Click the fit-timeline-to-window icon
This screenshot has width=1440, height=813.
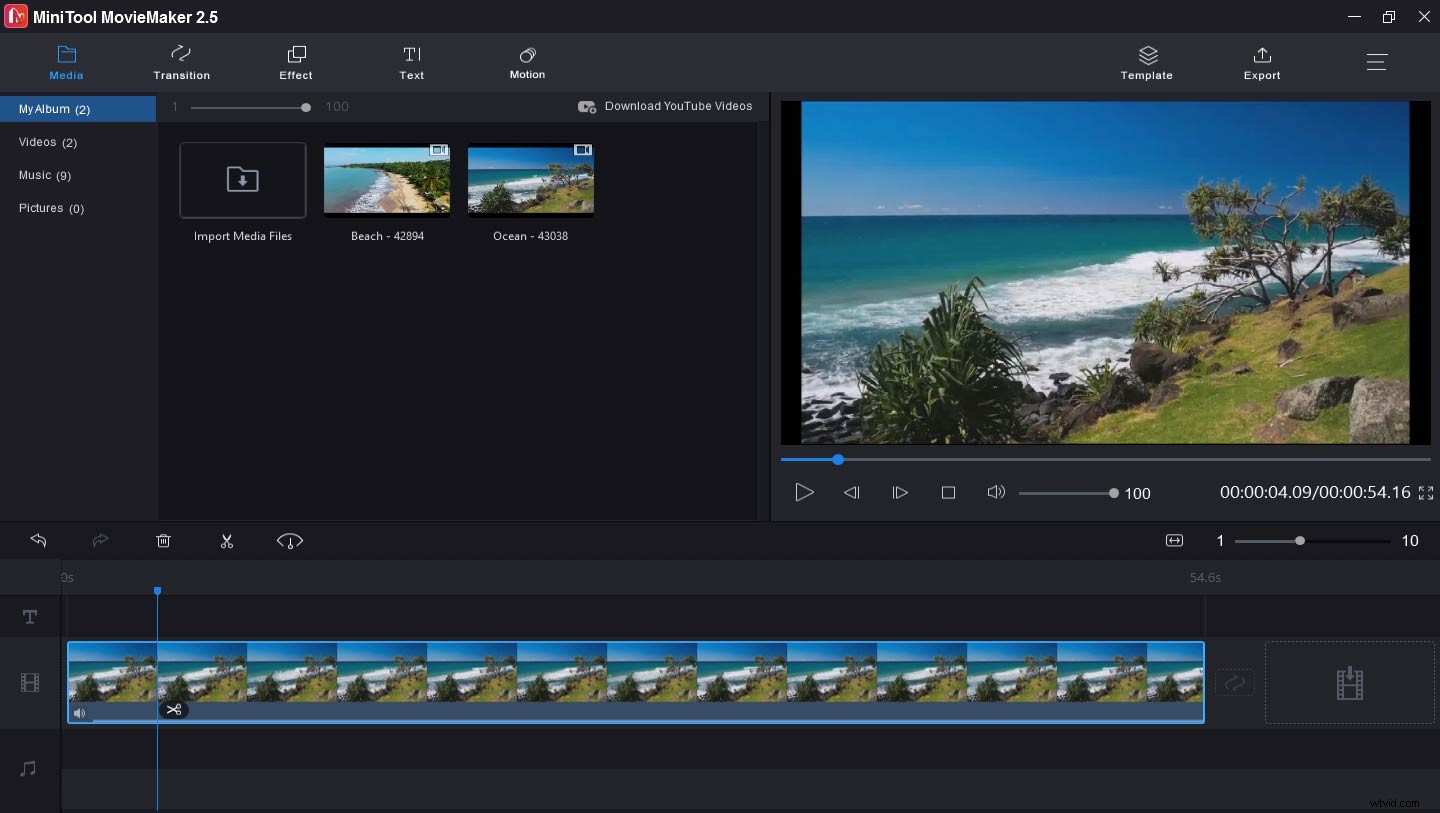point(1174,541)
